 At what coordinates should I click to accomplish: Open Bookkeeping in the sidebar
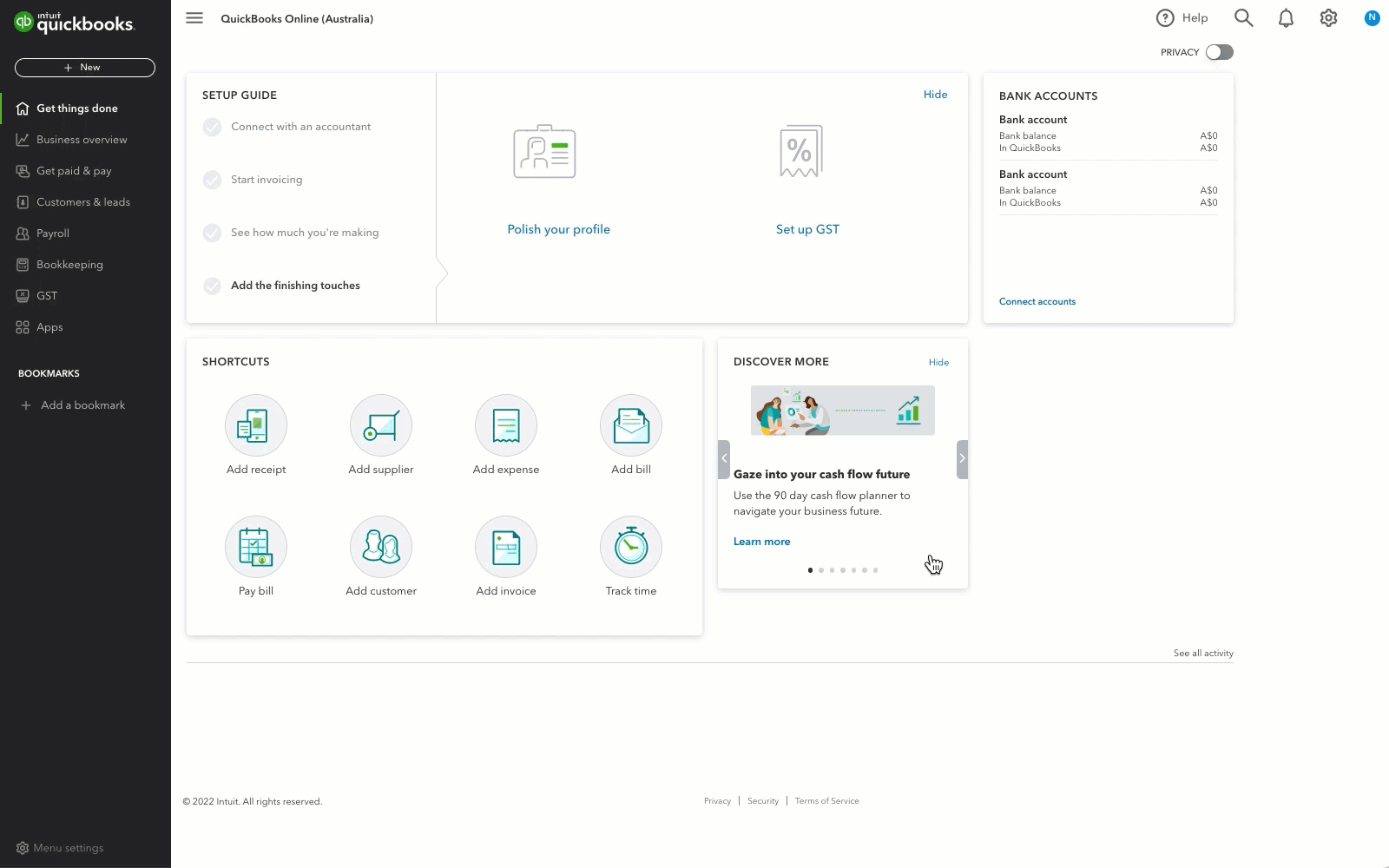coord(85,265)
